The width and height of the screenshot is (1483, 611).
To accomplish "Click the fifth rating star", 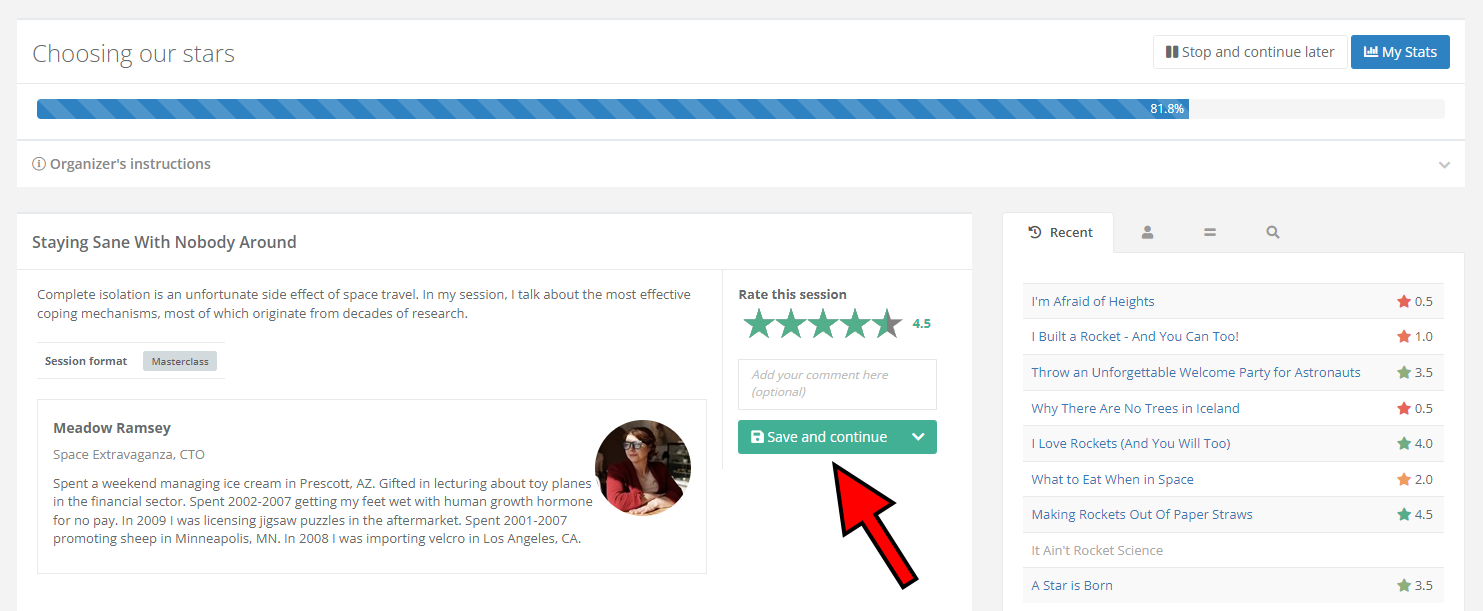I will [x=887, y=324].
